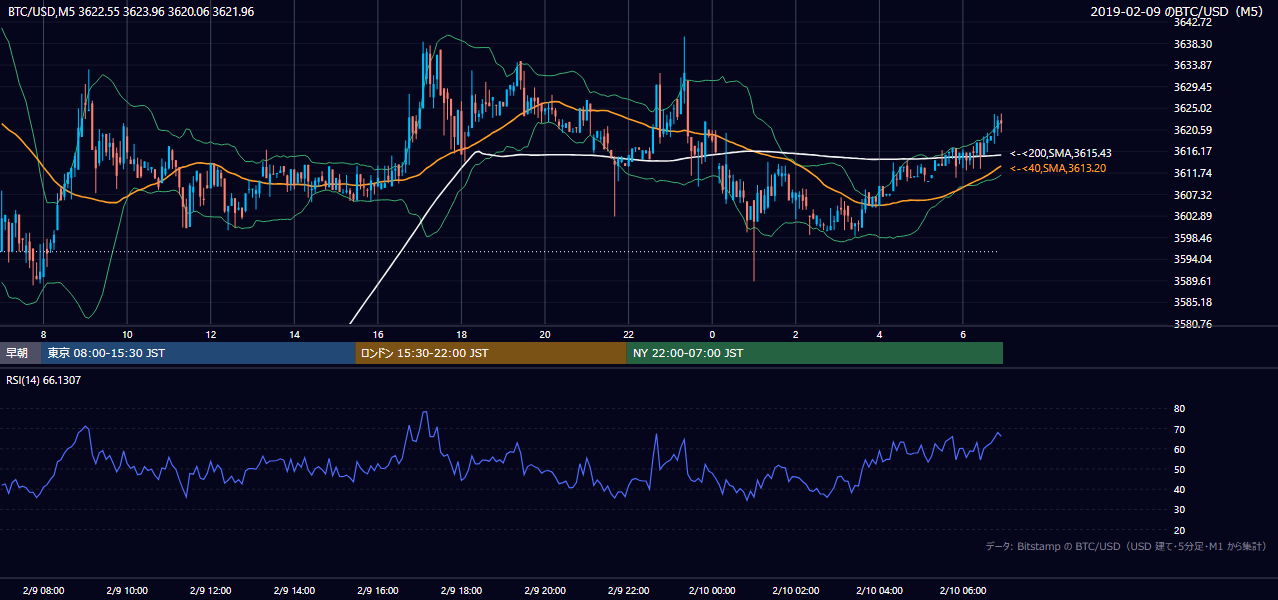The width and height of the screenshot is (1278, 600).
Task: Click the bottom time label 2/9 08:00
Action: coord(43,590)
